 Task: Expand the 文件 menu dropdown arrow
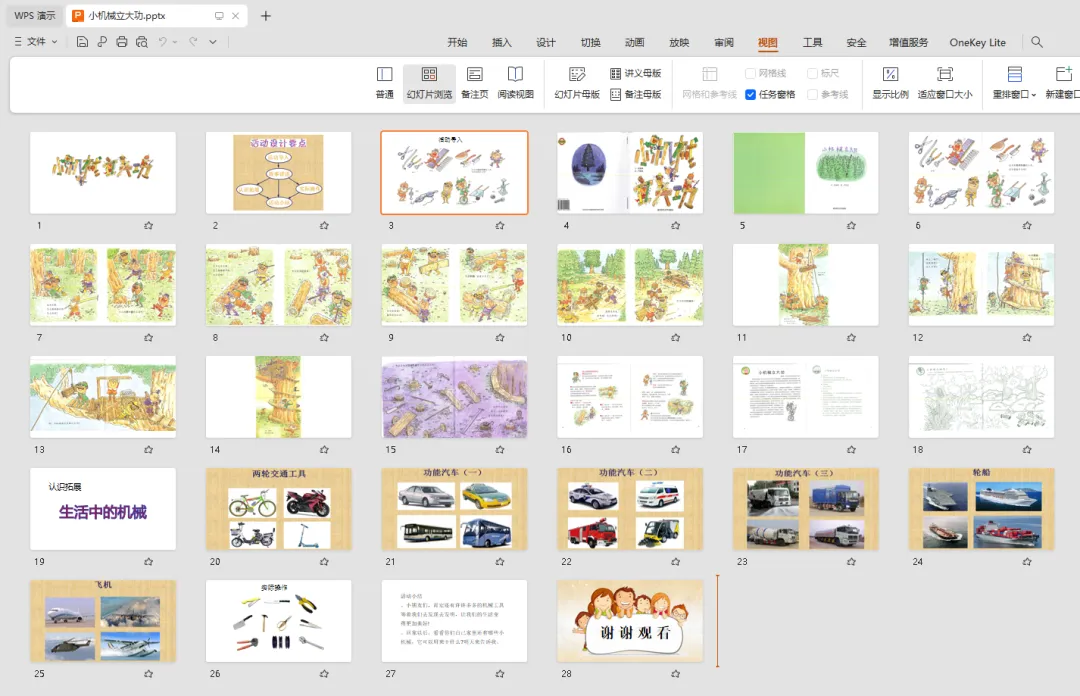[54, 42]
